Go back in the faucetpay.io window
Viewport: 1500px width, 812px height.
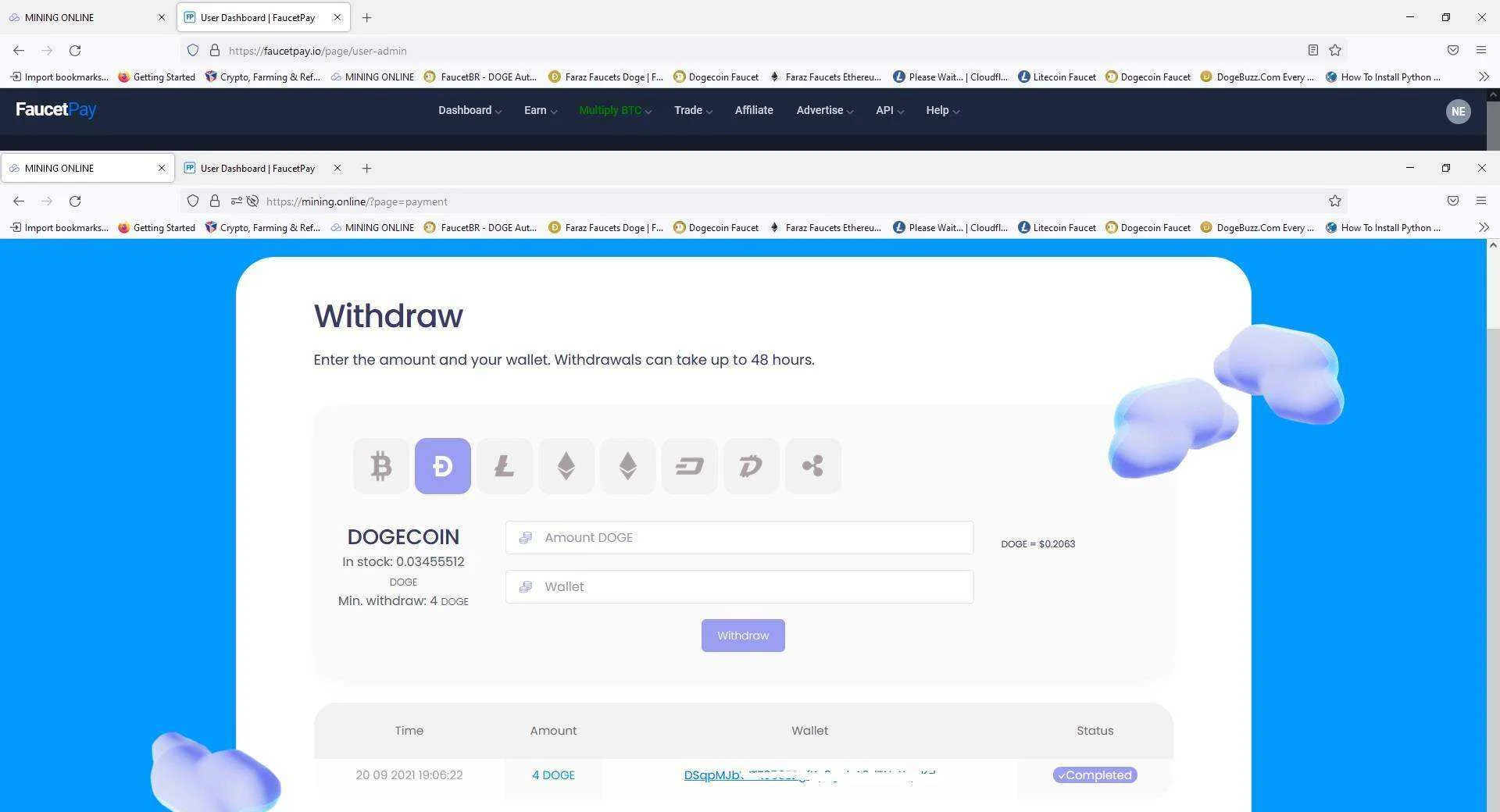click(x=19, y=51)
